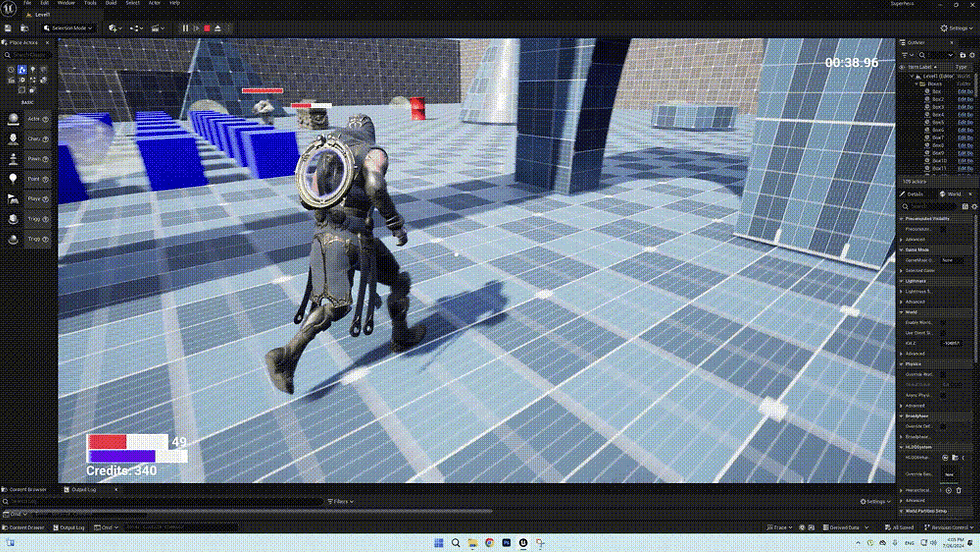Open the editor Settings dropdown top right
The width and height of the screenshot is (980, 552).
tap(956, 28)
